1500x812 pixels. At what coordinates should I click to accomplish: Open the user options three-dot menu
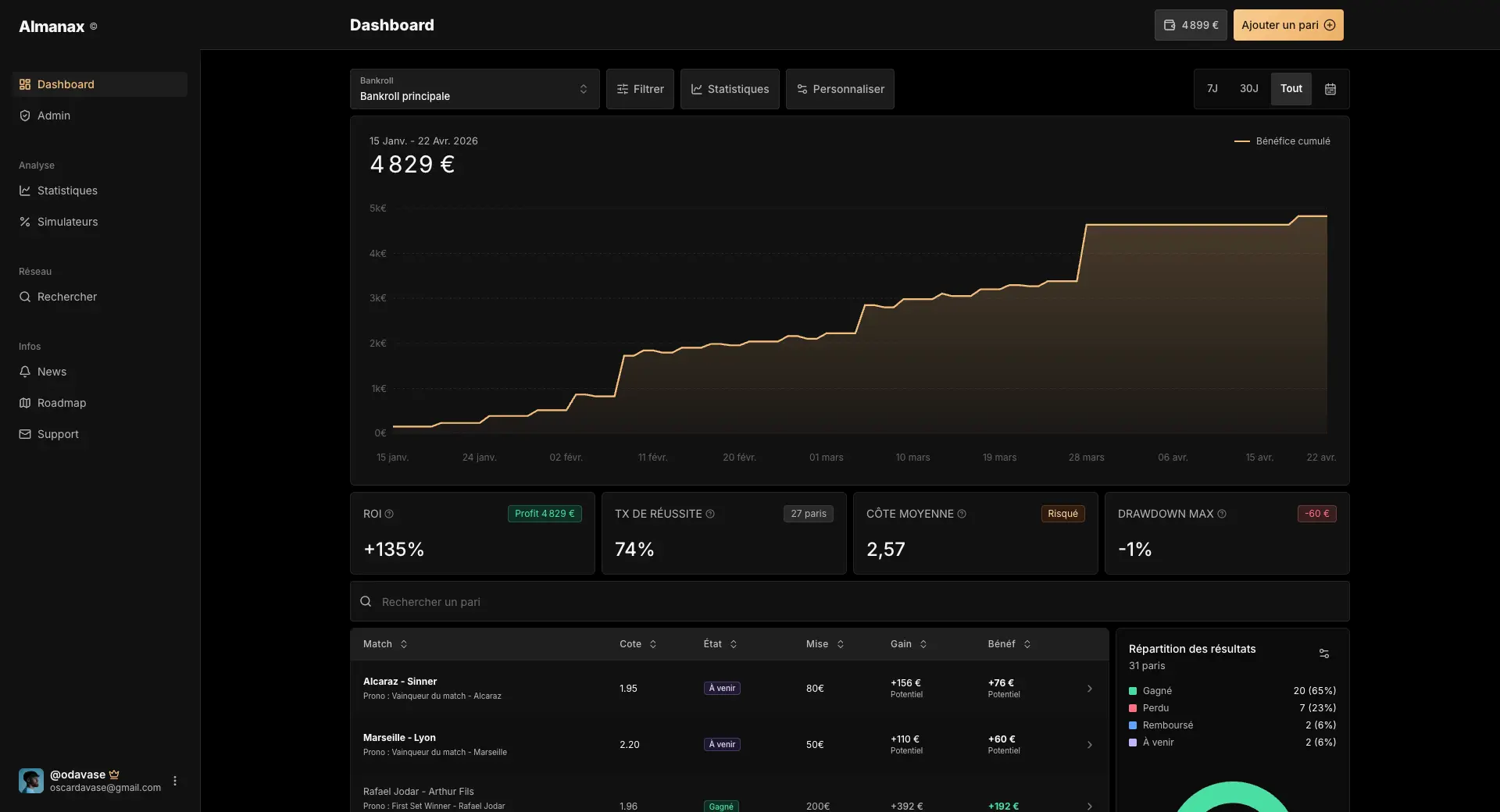(175, 781)
